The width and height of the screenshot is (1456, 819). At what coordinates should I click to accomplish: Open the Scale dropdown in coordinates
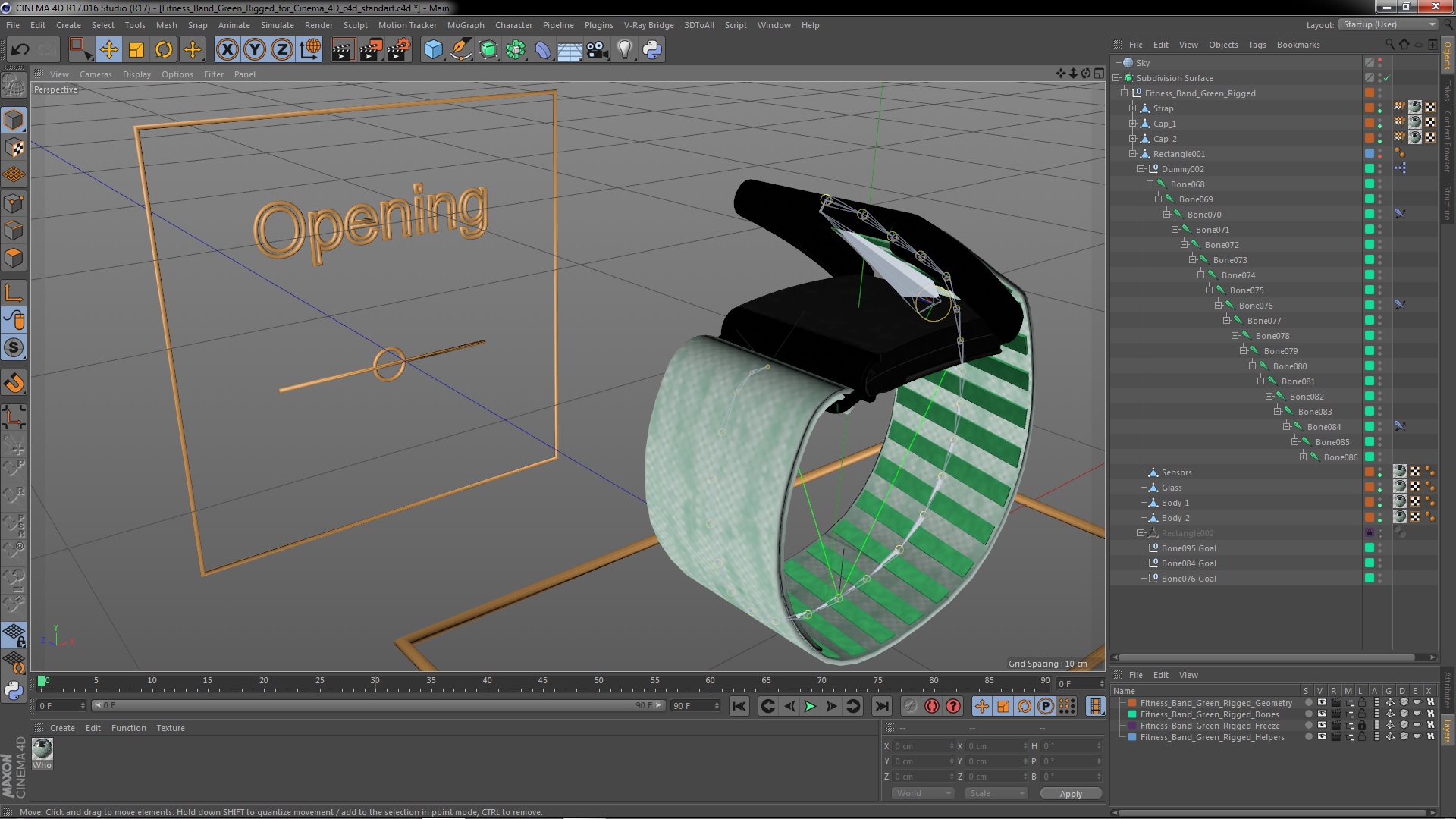click(x=996, y=793)
